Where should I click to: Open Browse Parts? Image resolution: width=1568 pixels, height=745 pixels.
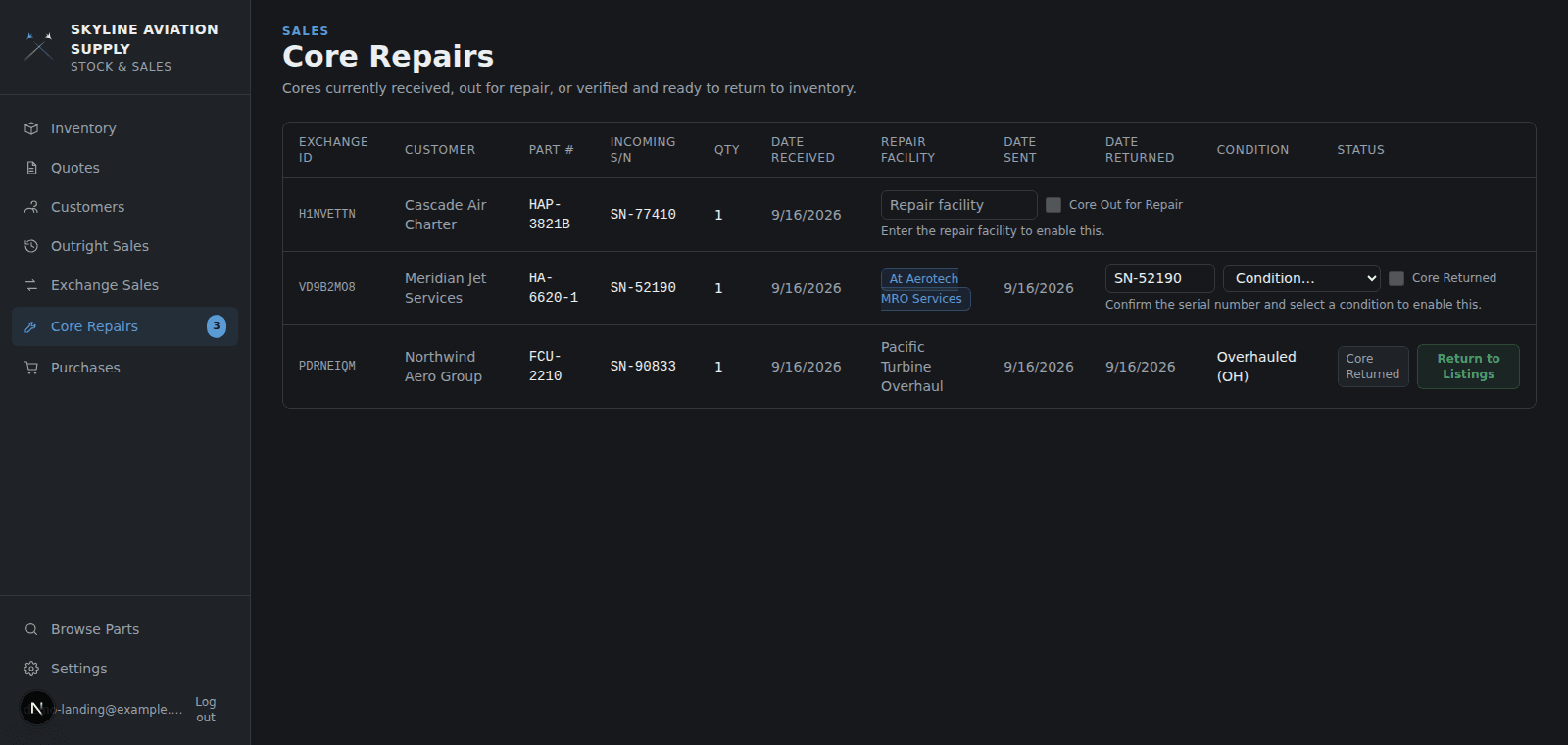pos(125,629)
